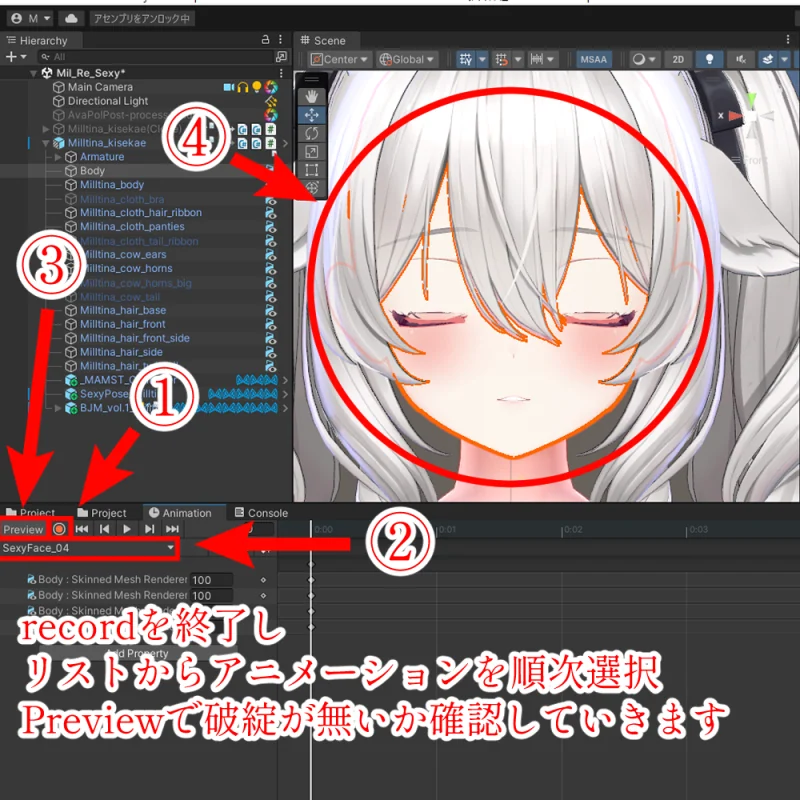
Task: Click the MSAA button
Action: (593, 59)
